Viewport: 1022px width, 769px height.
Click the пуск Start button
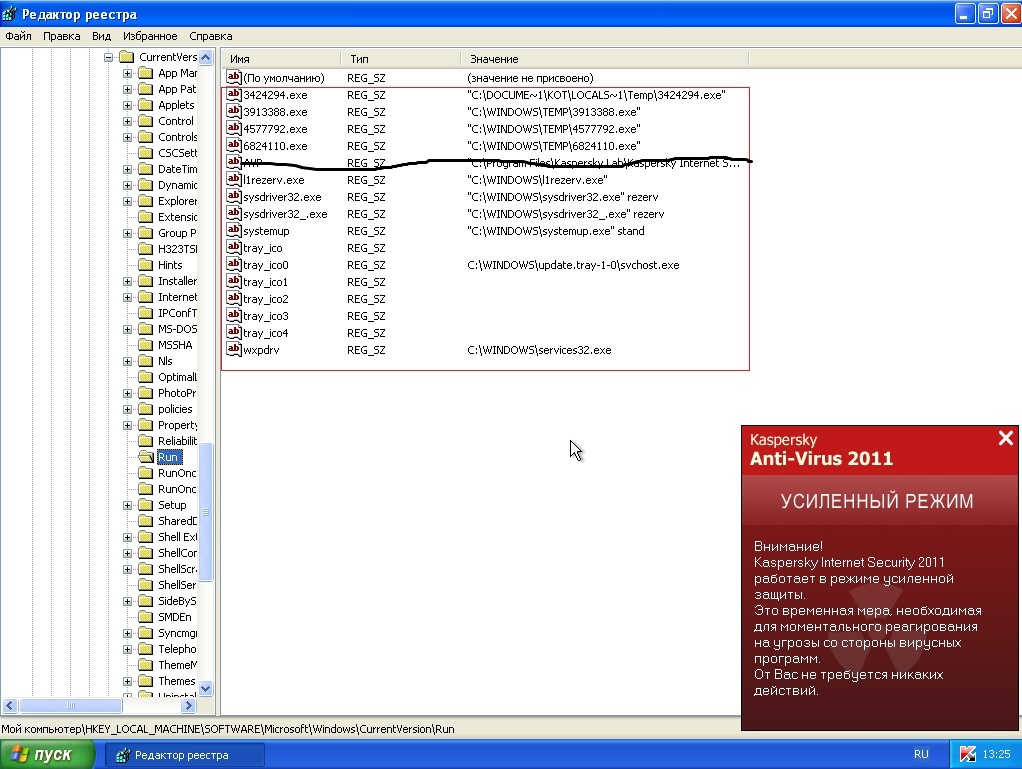point(48,754)
